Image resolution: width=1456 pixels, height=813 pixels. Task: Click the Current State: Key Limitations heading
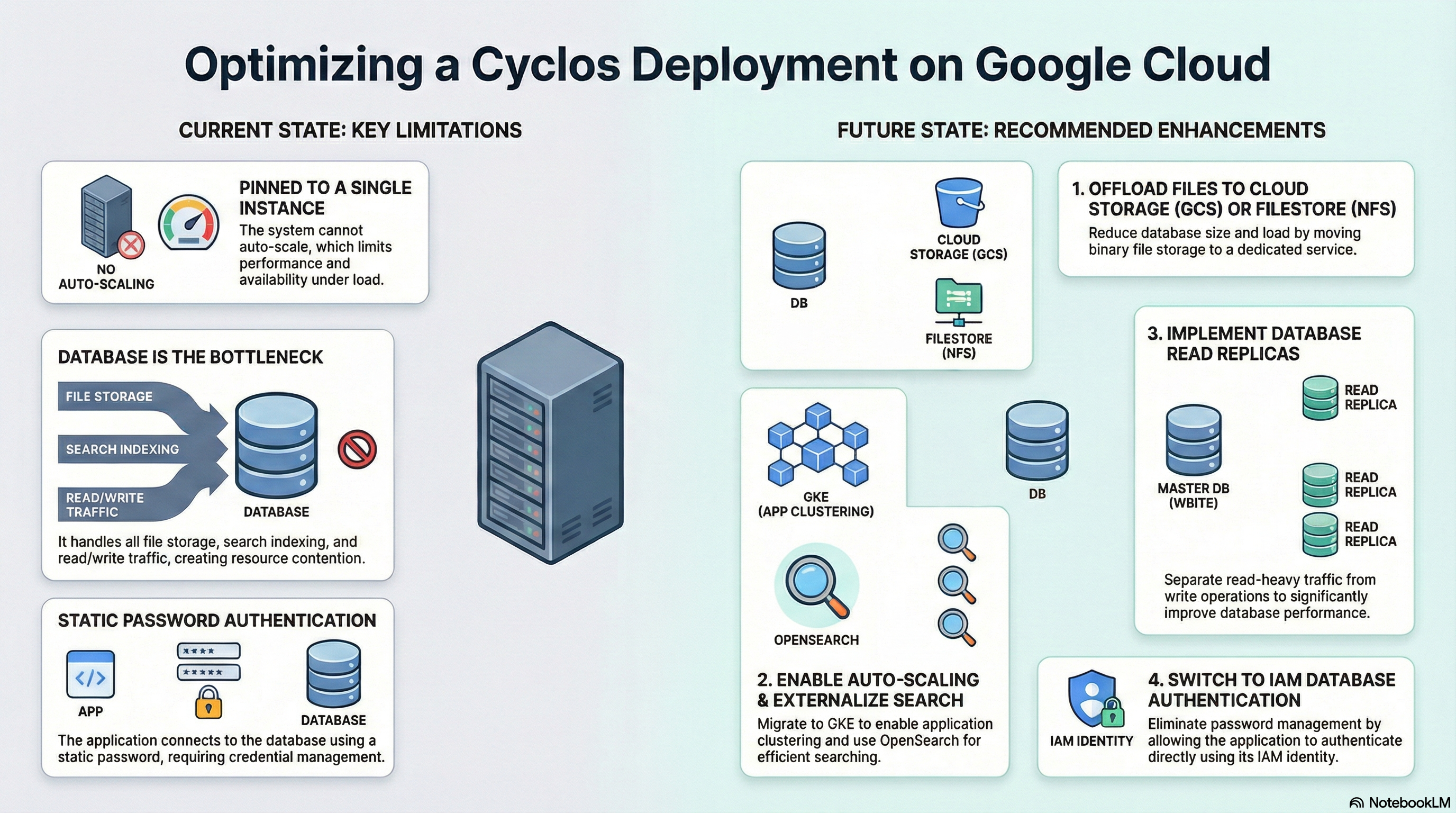point(350,131)
